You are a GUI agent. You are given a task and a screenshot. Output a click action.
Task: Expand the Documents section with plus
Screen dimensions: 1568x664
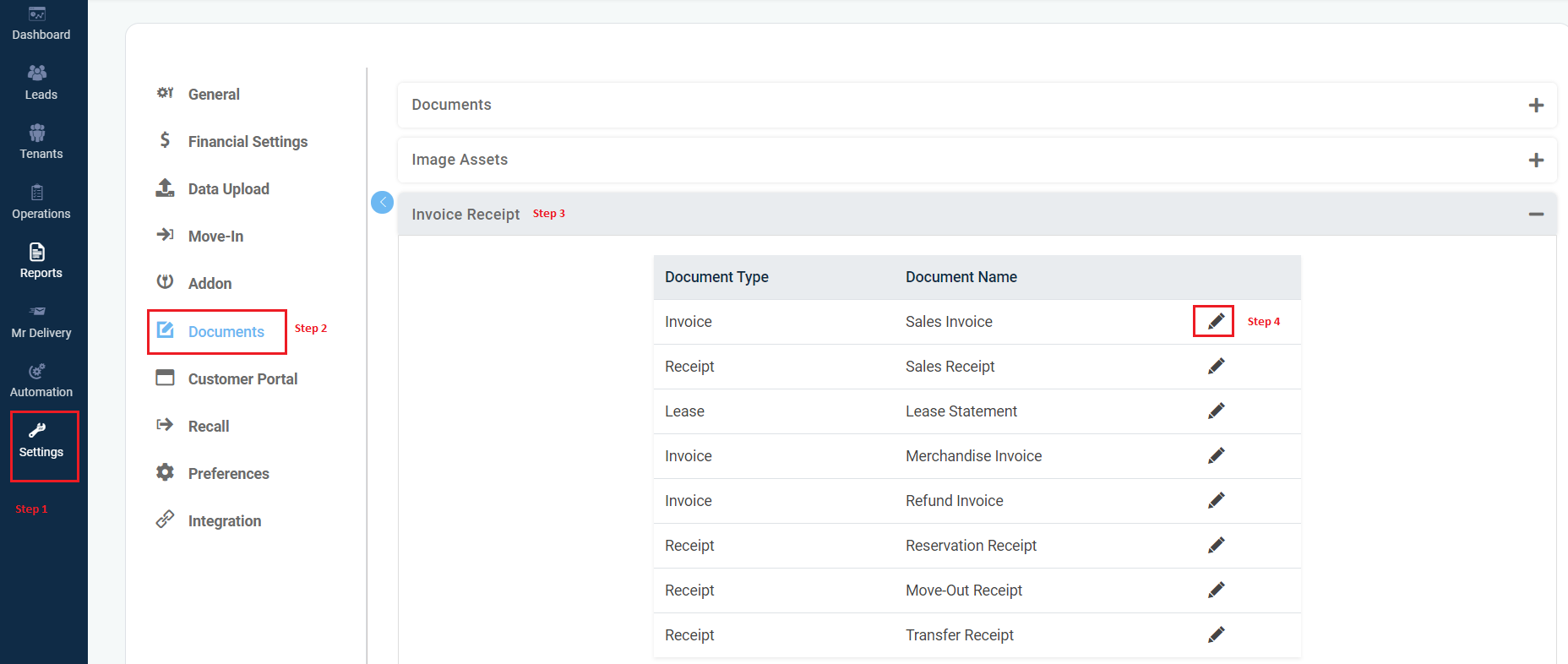(x=1536, y=105)
